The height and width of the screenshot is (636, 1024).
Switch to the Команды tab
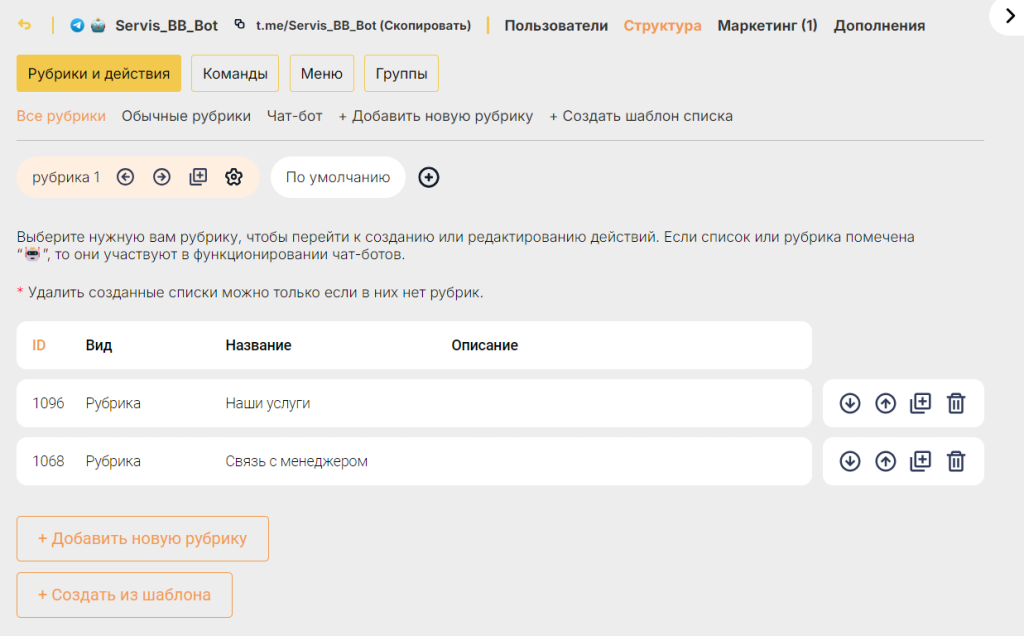pyautogui.click(x=235, y=73)
